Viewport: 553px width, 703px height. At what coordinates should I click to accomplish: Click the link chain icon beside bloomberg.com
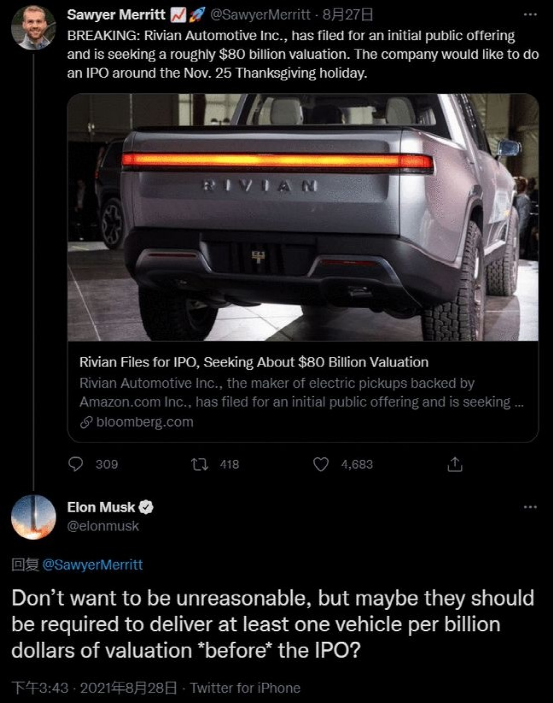(86, 422)
